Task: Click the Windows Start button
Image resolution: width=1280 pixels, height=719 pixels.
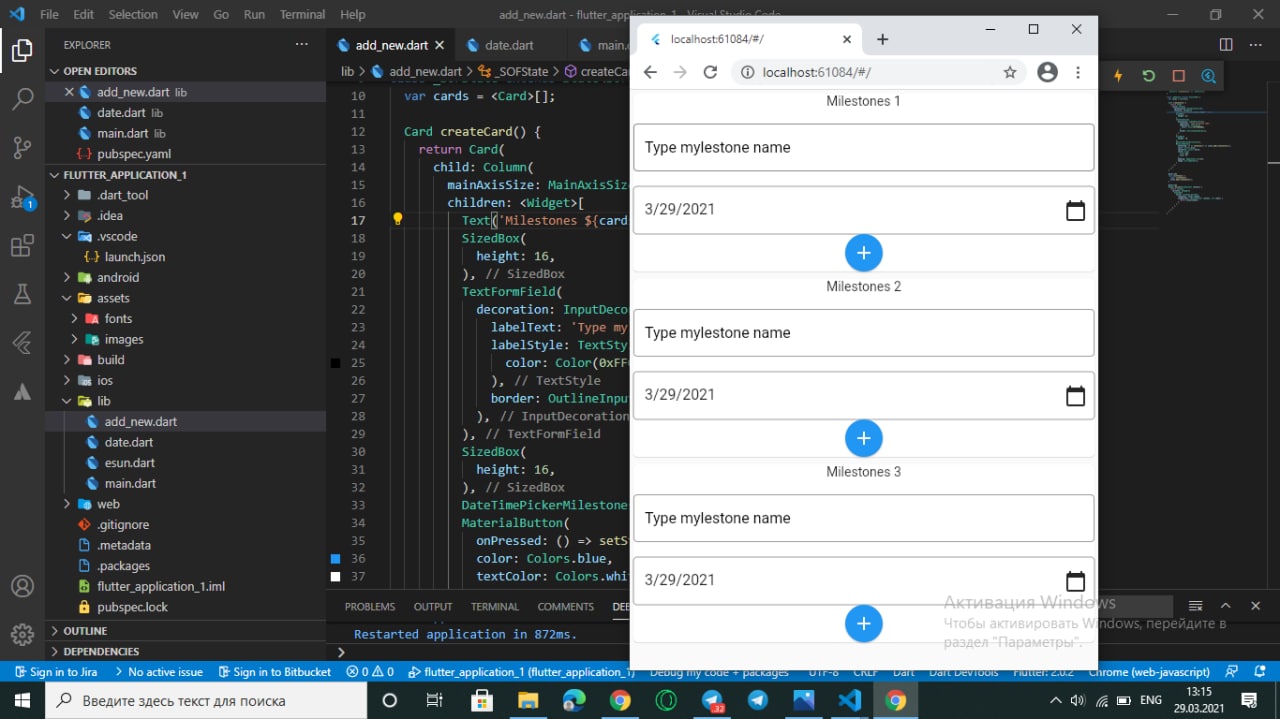Action: coord(22,700)
